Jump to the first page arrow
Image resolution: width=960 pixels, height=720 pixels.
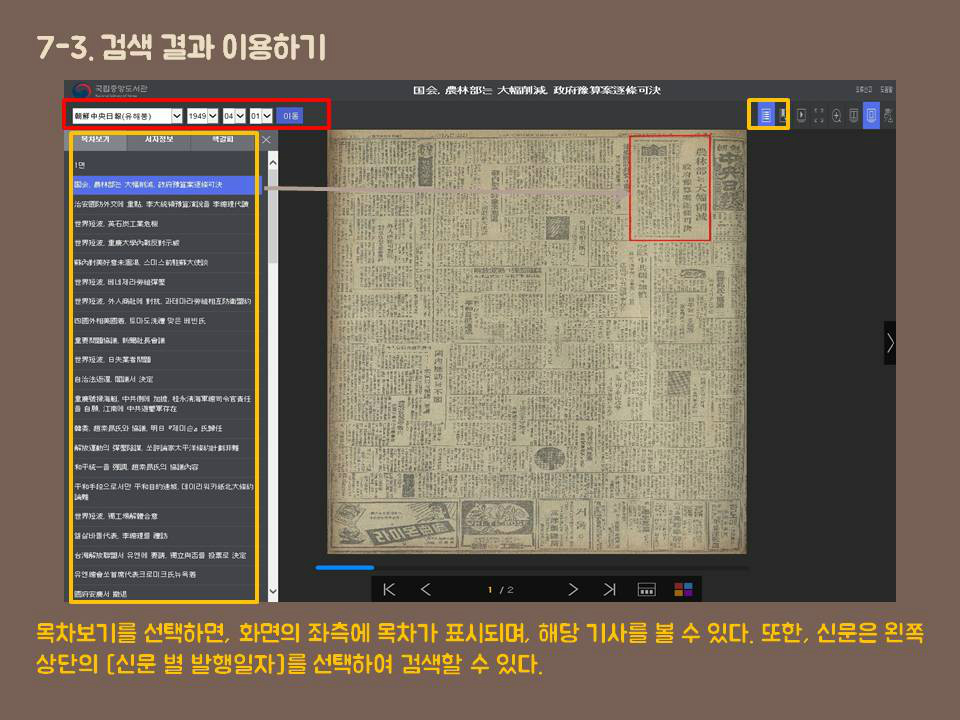(x=389, y=590)
